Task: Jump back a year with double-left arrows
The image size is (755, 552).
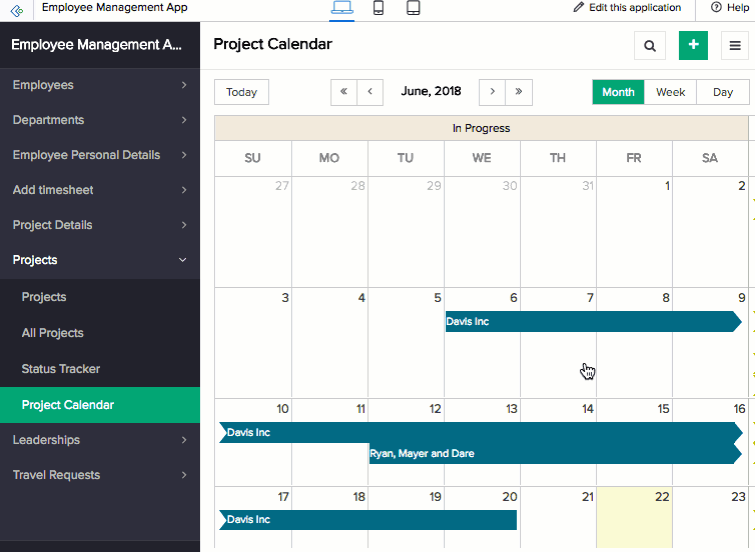Action: pyautogui.click(x=344, y=92)
